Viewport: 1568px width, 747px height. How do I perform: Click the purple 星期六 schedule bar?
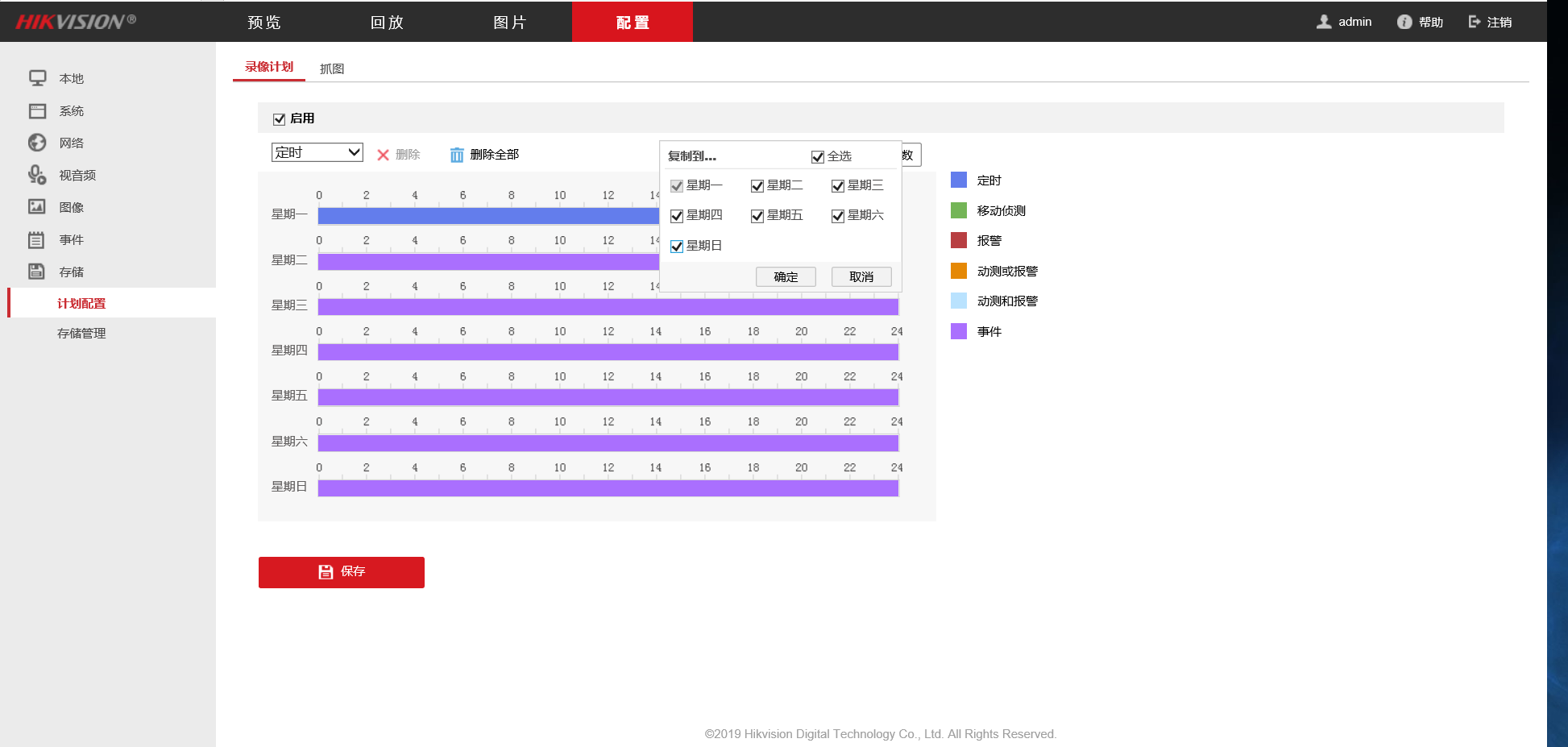608,443
